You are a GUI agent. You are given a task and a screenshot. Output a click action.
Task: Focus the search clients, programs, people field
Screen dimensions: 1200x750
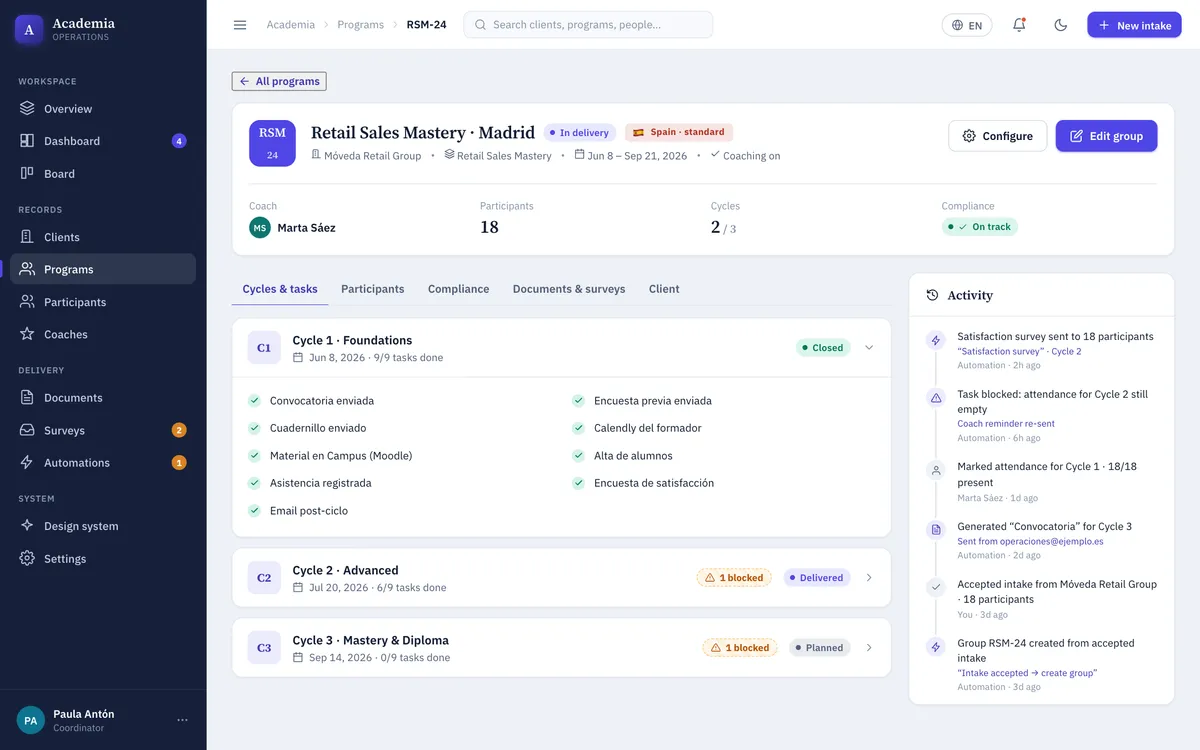click(x=588, y=25)
